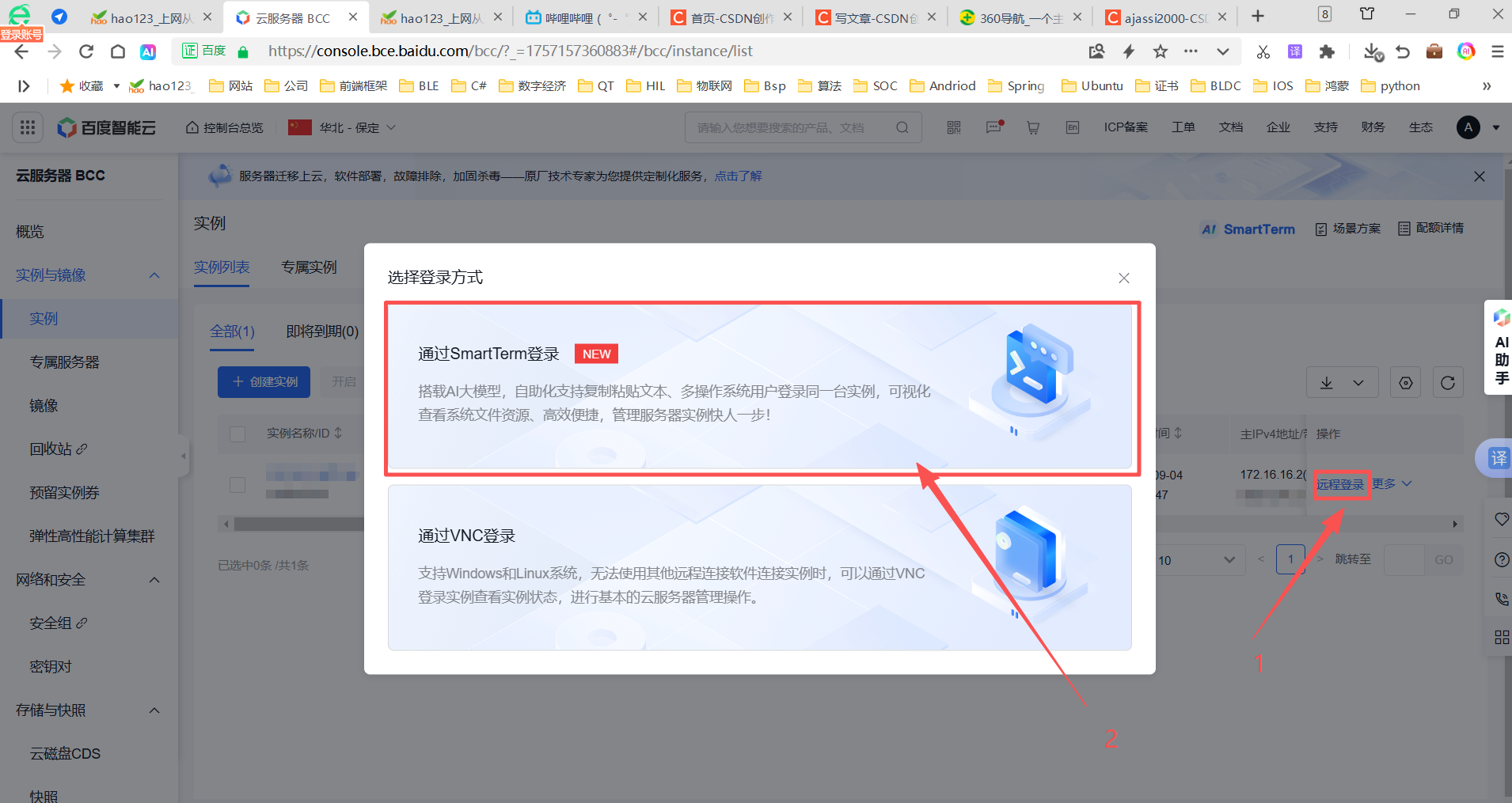Open SmartTerm from the page header

coord(1248,229)
